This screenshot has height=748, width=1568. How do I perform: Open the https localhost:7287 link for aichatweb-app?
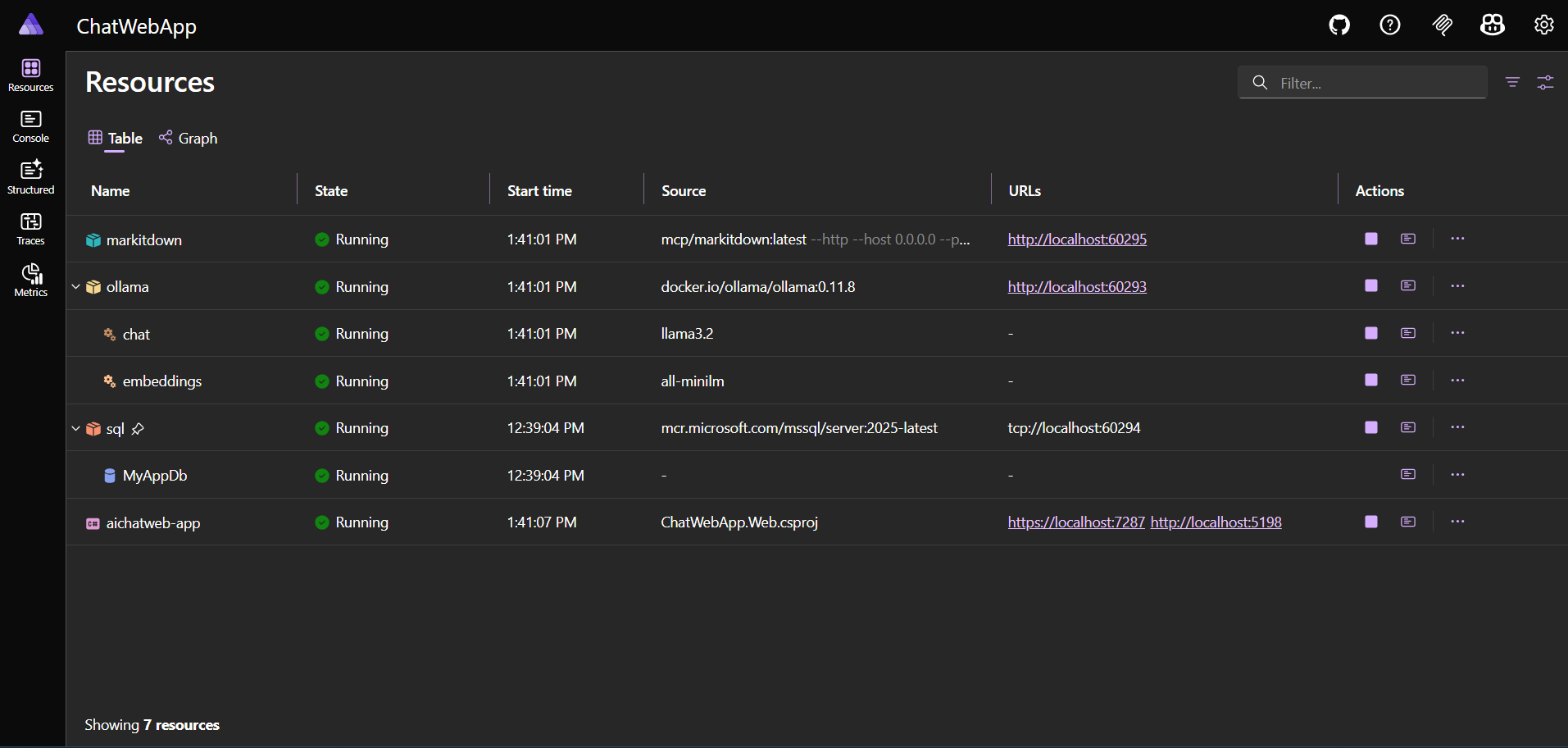point(1075,522)
